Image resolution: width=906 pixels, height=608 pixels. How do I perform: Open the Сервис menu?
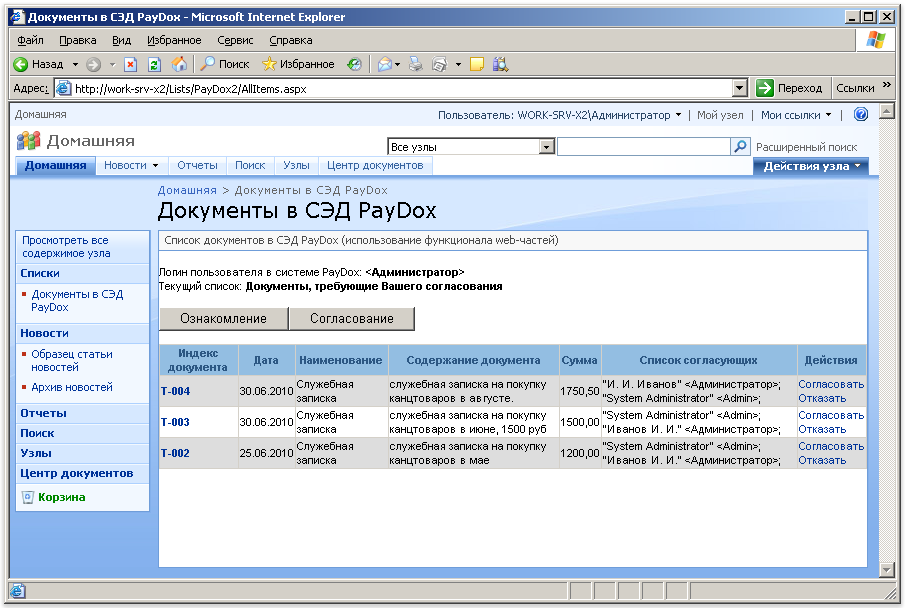[x=234, y=40]
